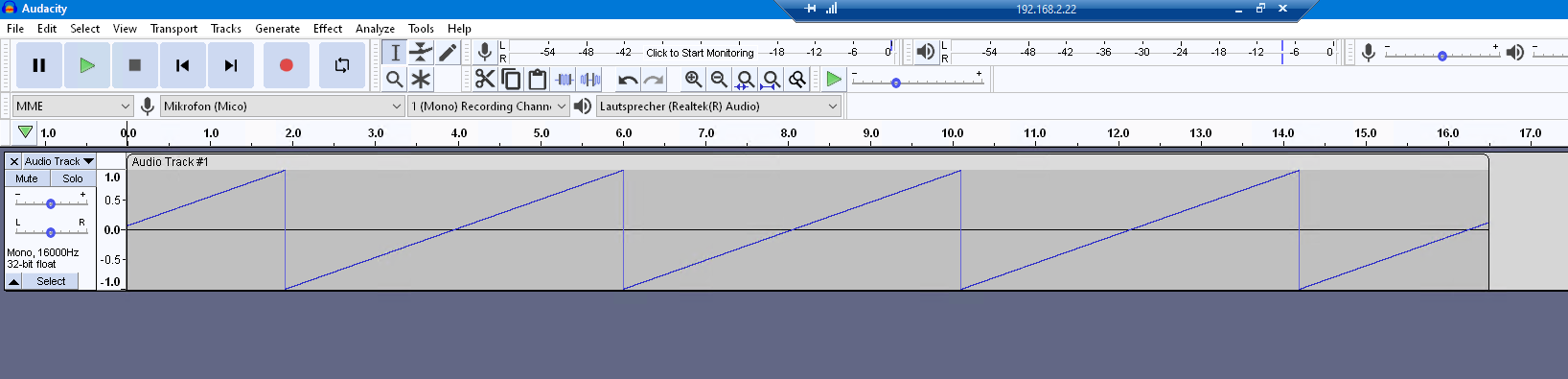
Task: Click the vertical scale 0.0 label
Action: click(112, 230)
